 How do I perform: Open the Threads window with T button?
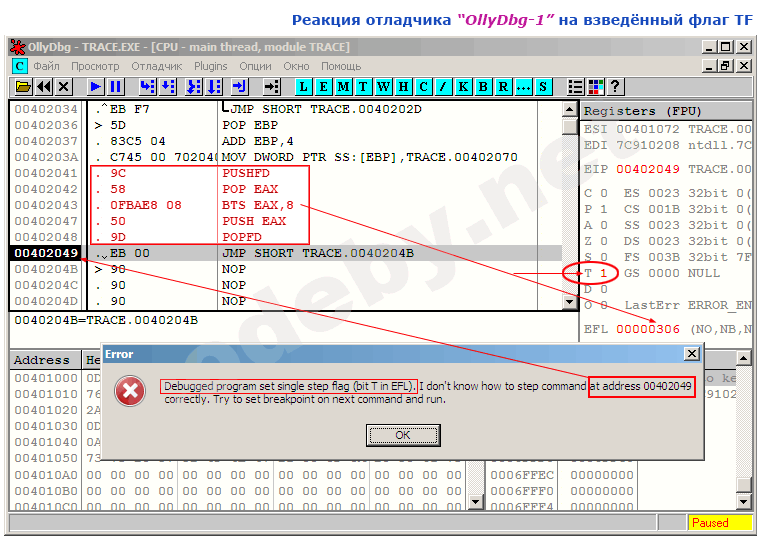(x=363, y=87)
